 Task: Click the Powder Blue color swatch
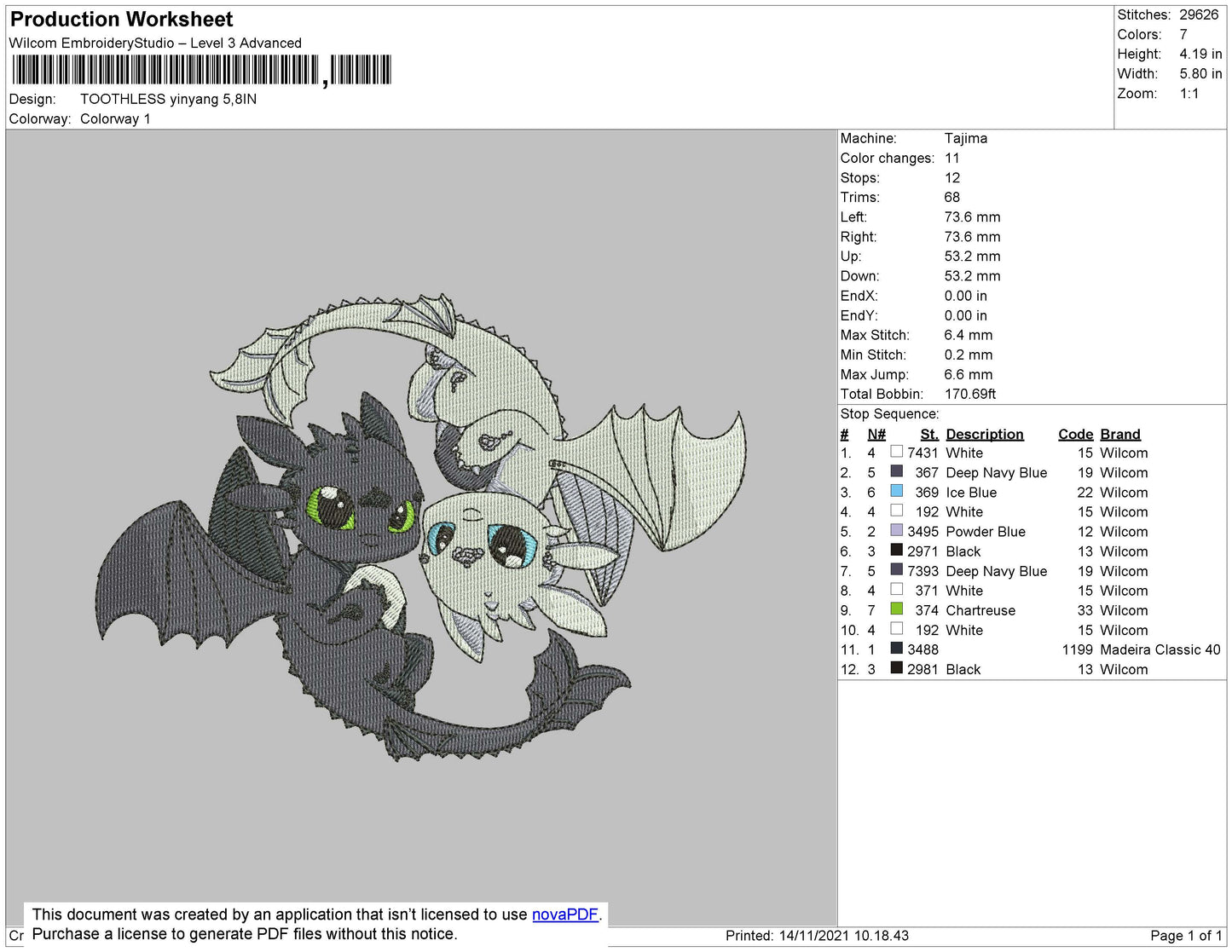[896, 531]
